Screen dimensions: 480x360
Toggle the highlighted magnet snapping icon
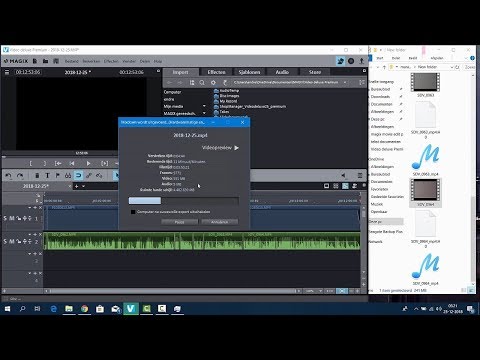(78, 175)
